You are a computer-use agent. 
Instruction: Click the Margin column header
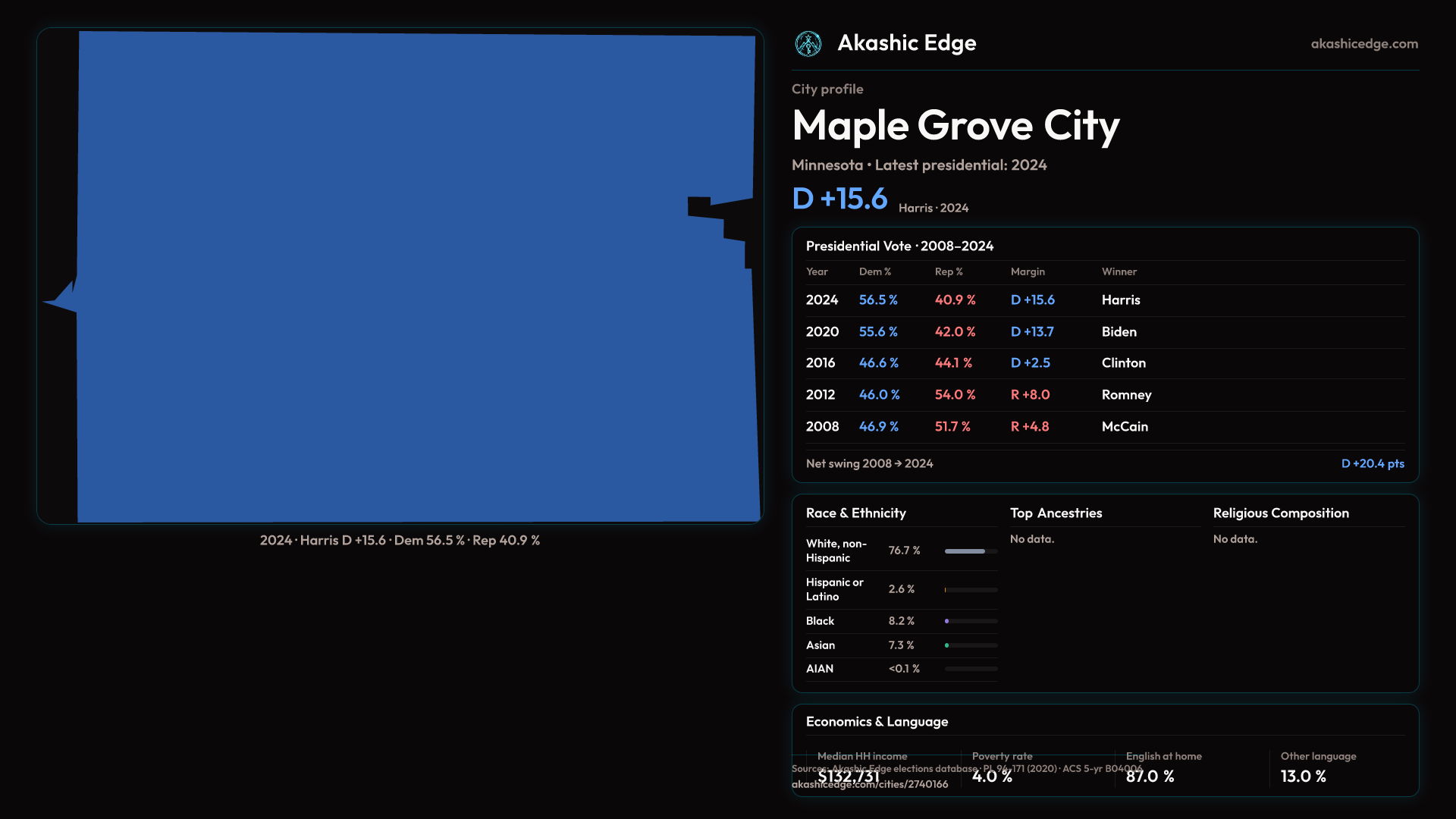click(x=1028, y=271)
